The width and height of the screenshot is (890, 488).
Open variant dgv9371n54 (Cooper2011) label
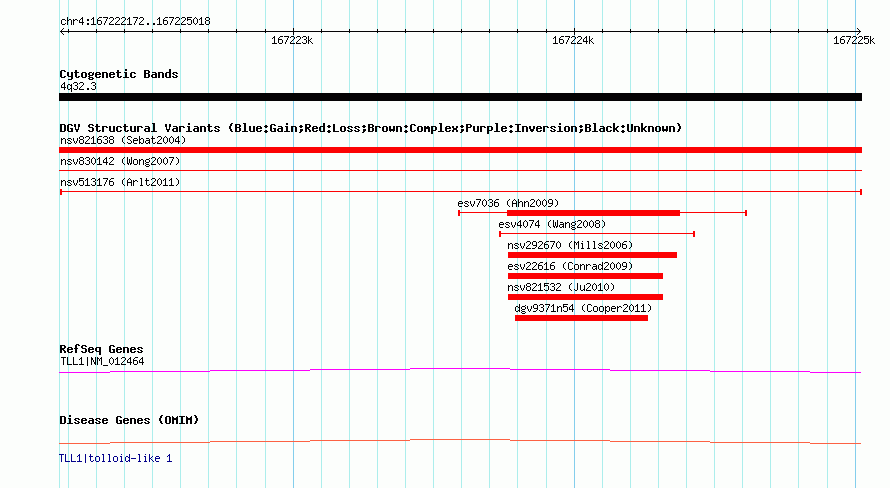(583, 308)
